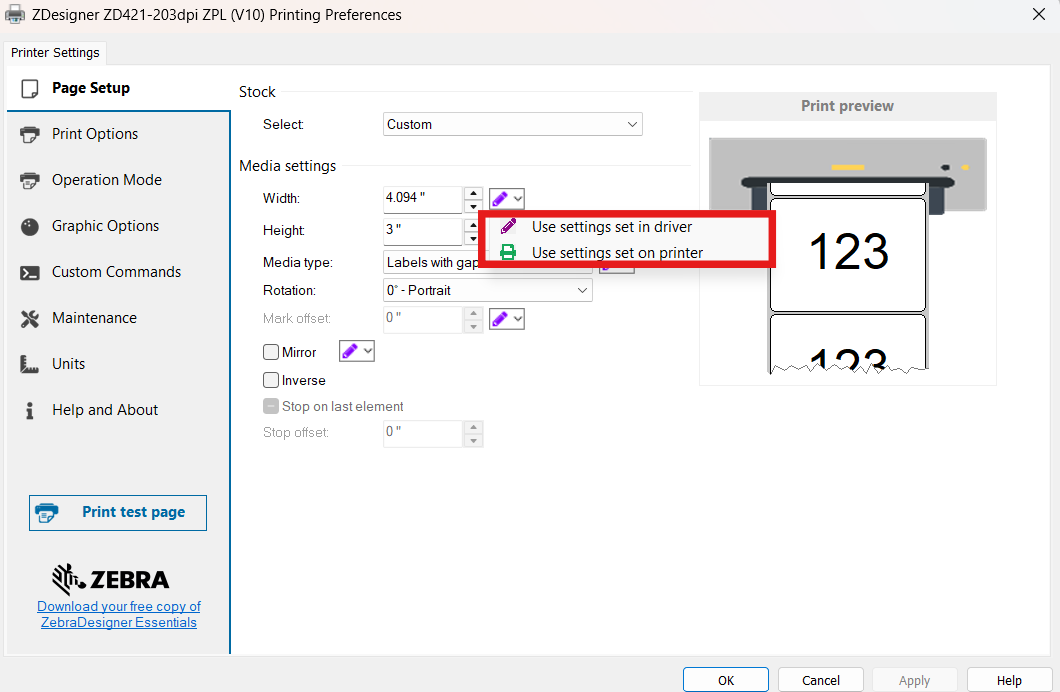Click the Help and About info icon
This screenshot has width=1060, height=692.
[30, 410]
